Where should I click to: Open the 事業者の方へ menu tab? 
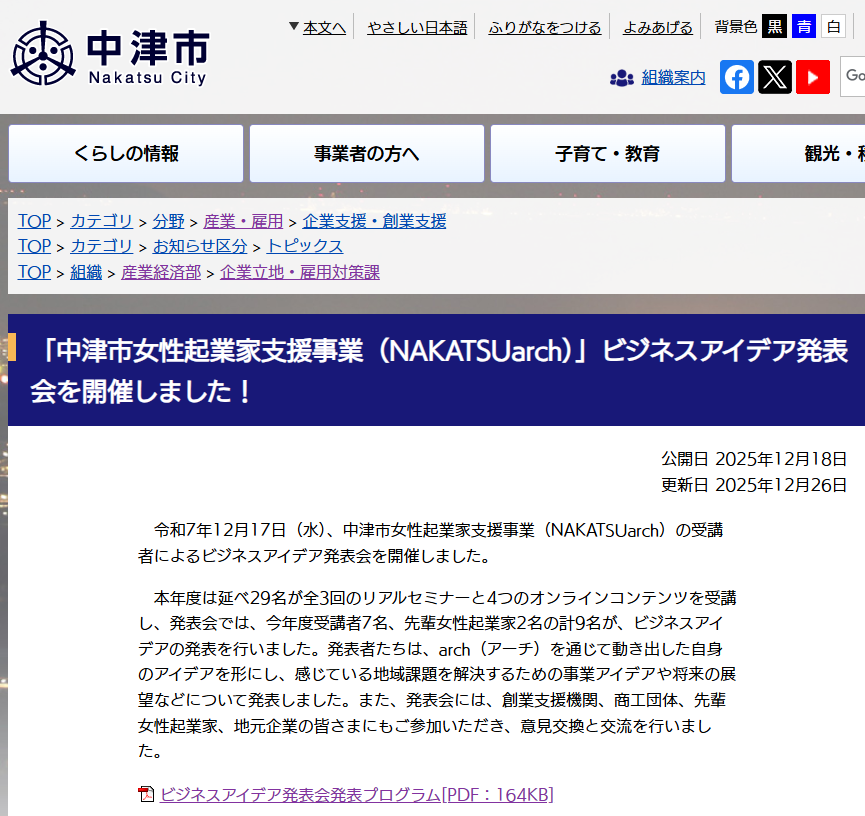coord(367,153)
